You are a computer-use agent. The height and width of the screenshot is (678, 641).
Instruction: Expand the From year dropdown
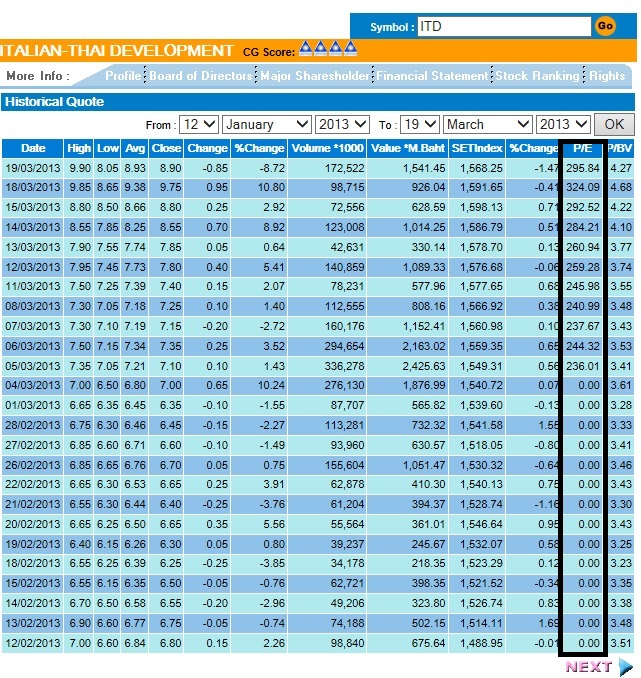(342, 125)
